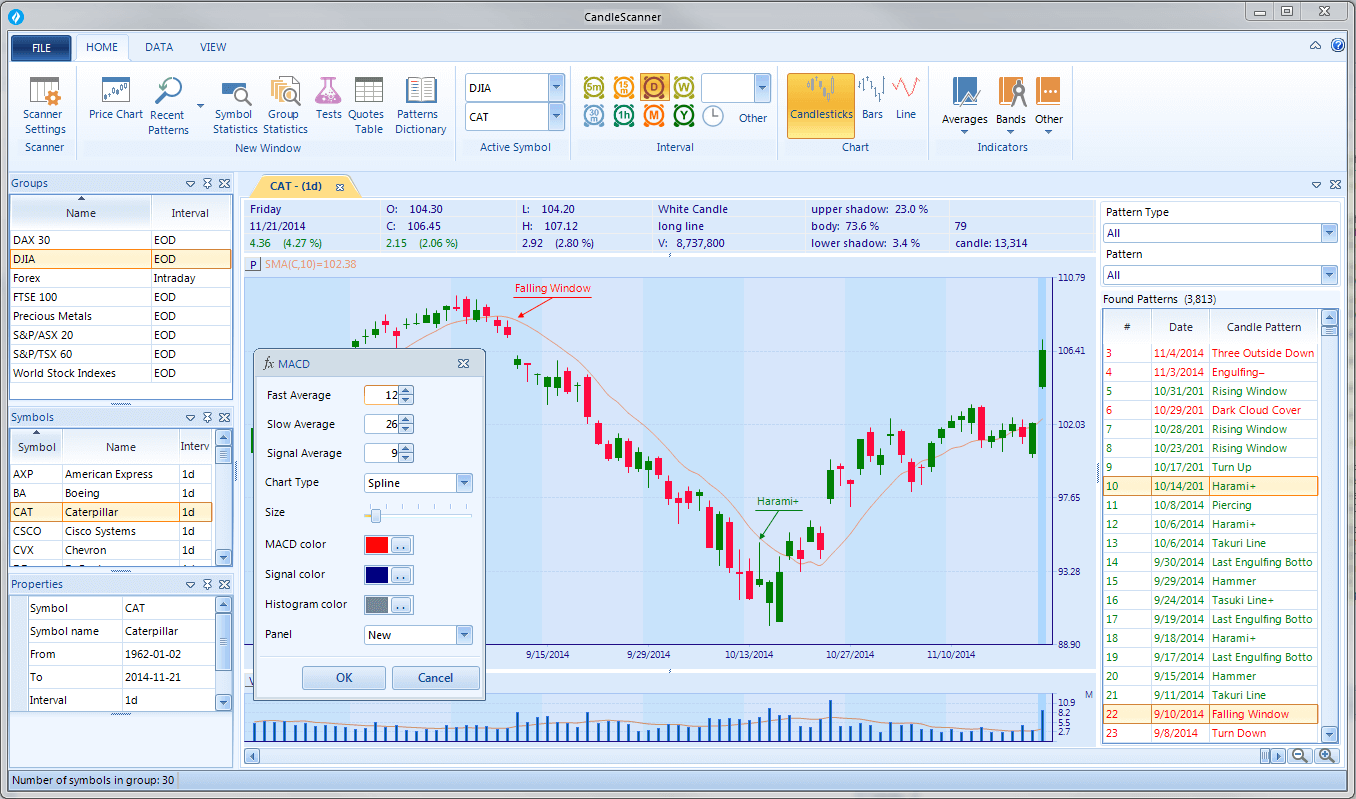Toggle the Candlesticks chart mode
The image size is (1356, 799).
(820, 103)
